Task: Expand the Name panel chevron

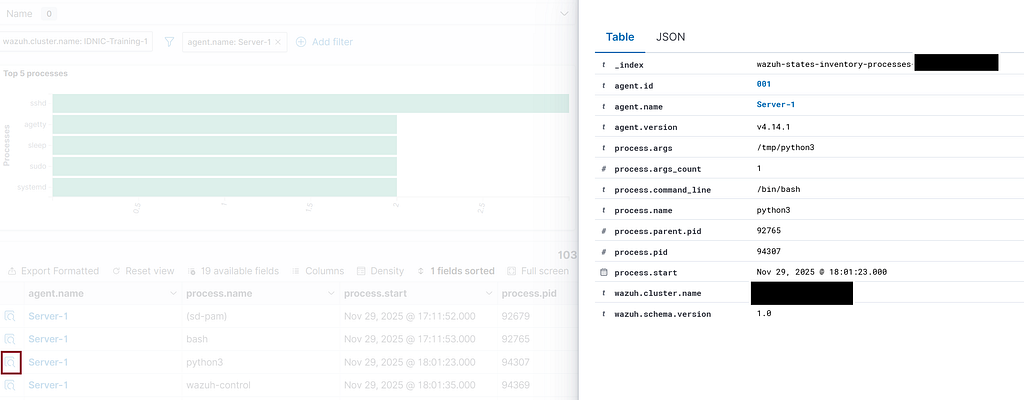Action: point(565,14)
